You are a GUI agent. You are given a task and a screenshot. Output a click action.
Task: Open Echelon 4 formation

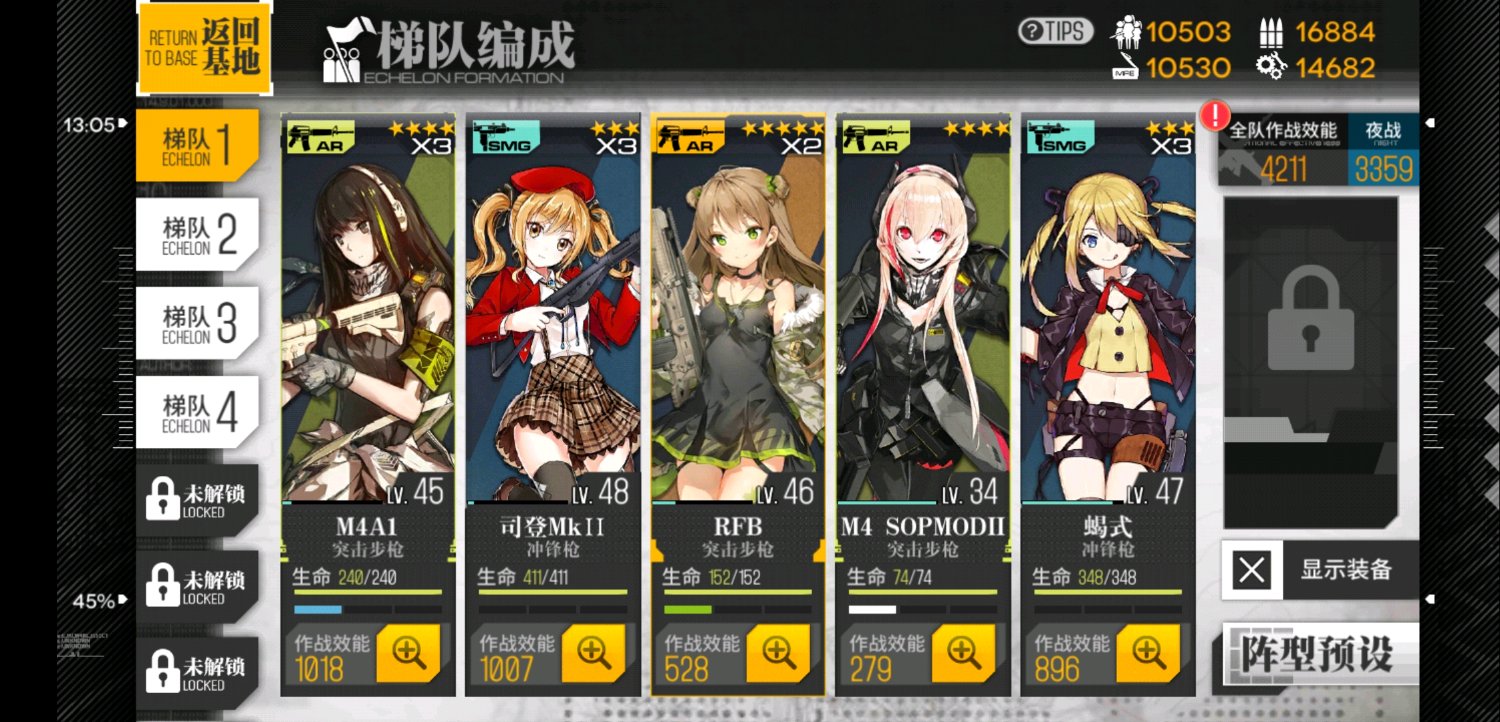point(197,412)
